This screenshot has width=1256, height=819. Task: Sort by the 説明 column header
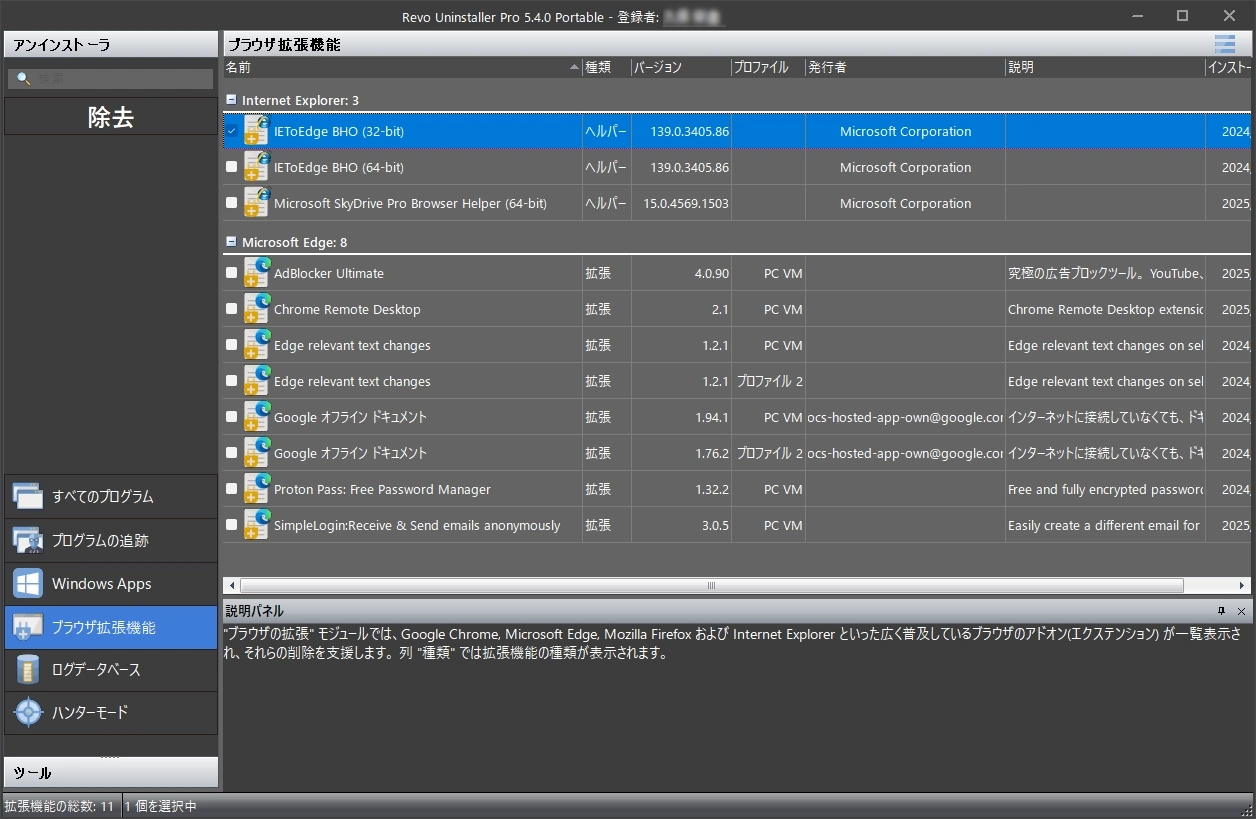pyautogui.click(x=1105, y=67)
